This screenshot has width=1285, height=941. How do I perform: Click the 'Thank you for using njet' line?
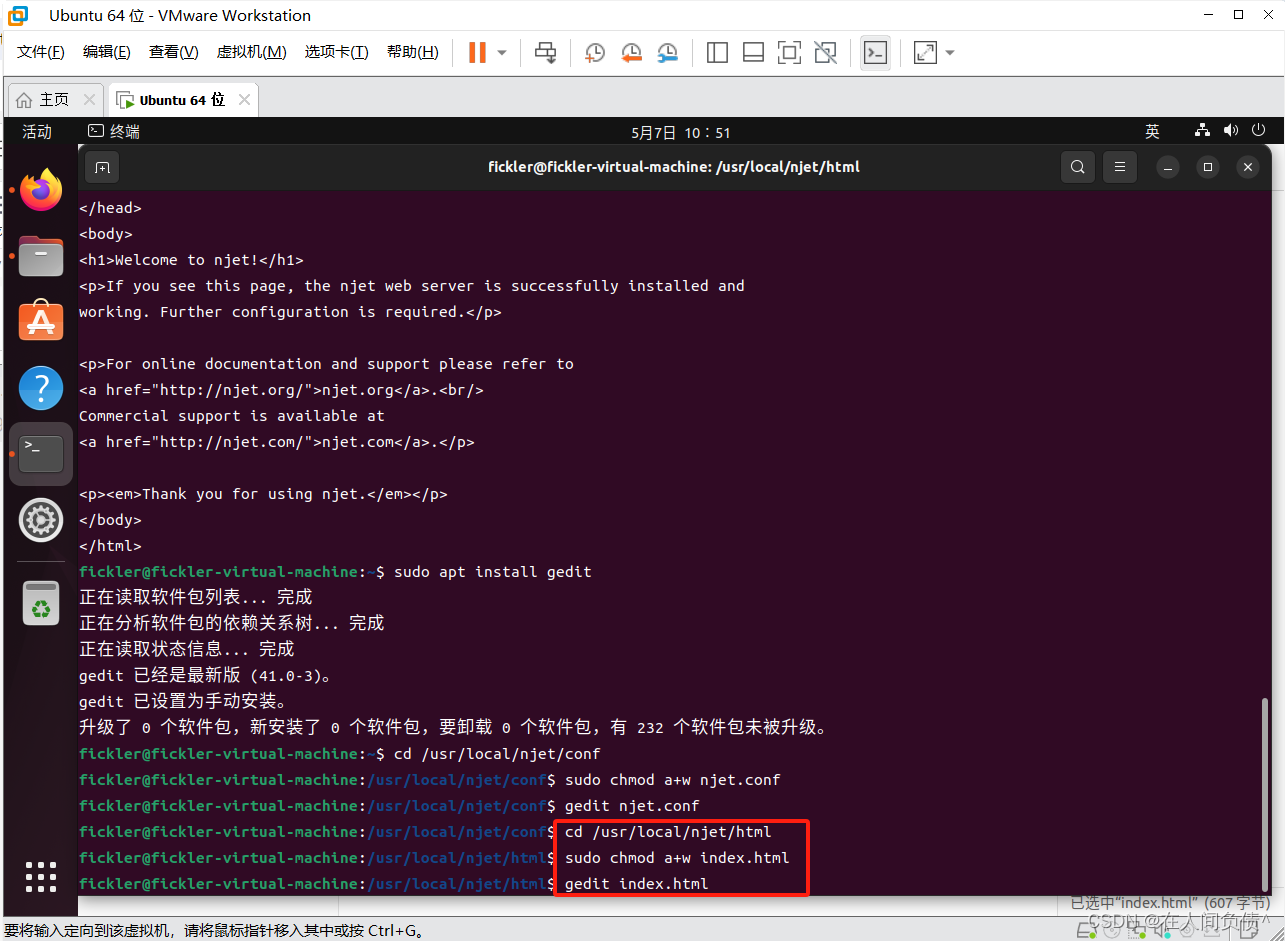(x=263, y=494)
